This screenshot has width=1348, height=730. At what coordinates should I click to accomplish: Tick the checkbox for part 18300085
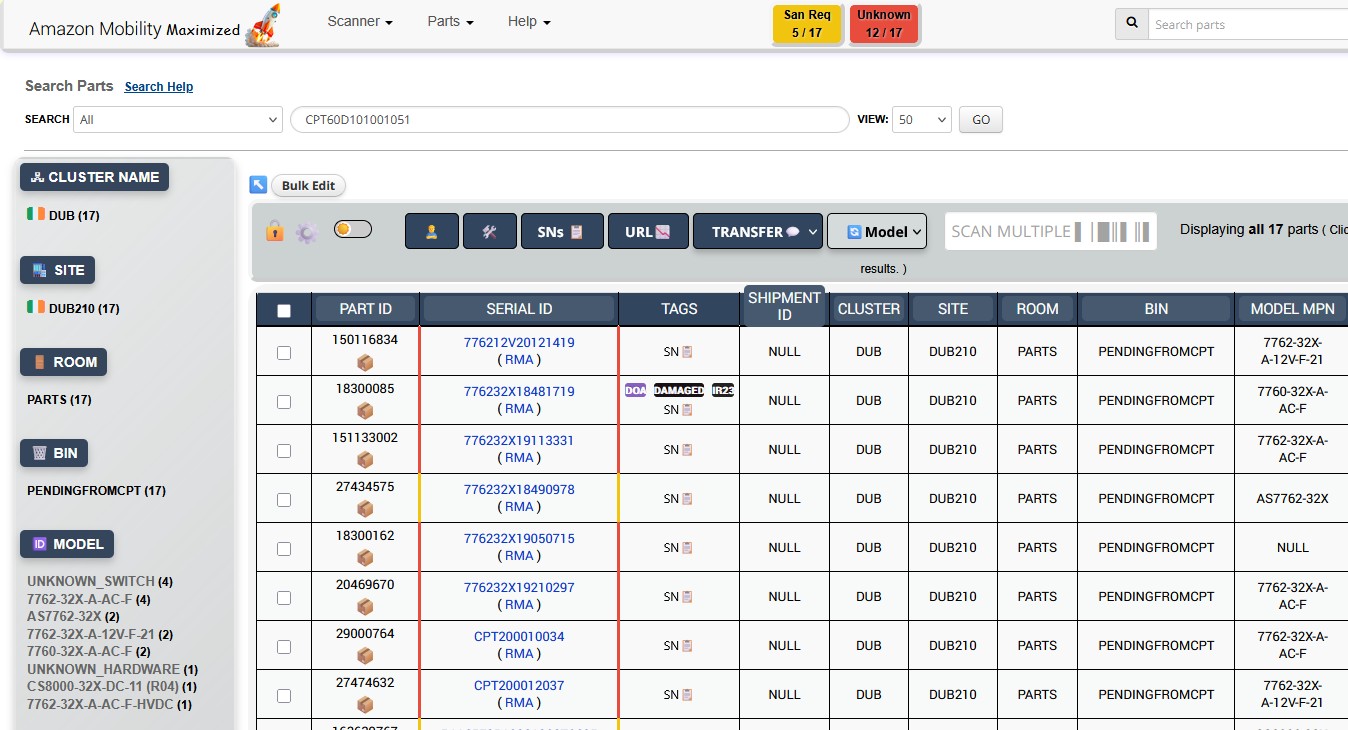(x=283, y=399)
